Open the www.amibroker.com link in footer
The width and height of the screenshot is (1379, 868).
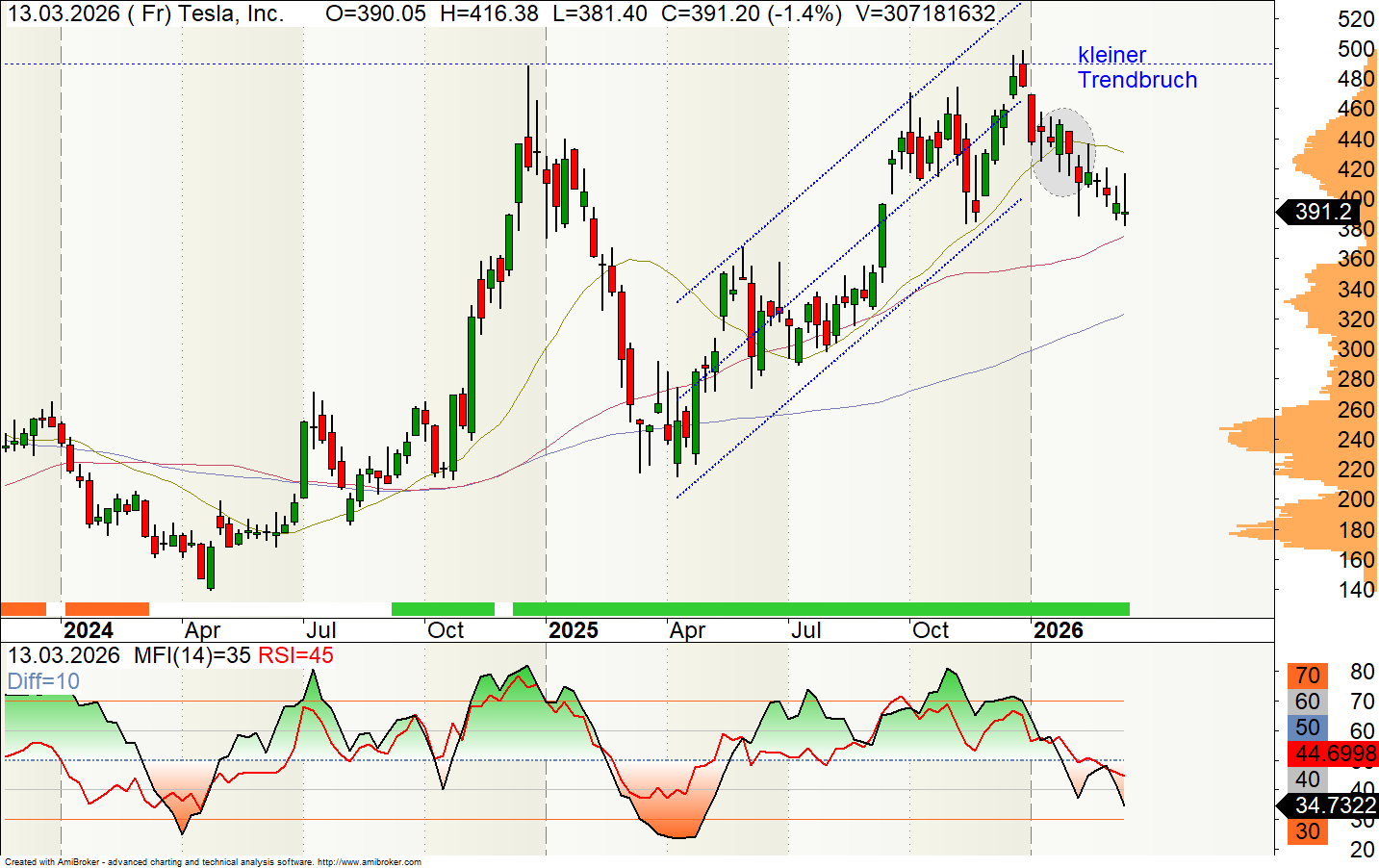tap(370, 862)
